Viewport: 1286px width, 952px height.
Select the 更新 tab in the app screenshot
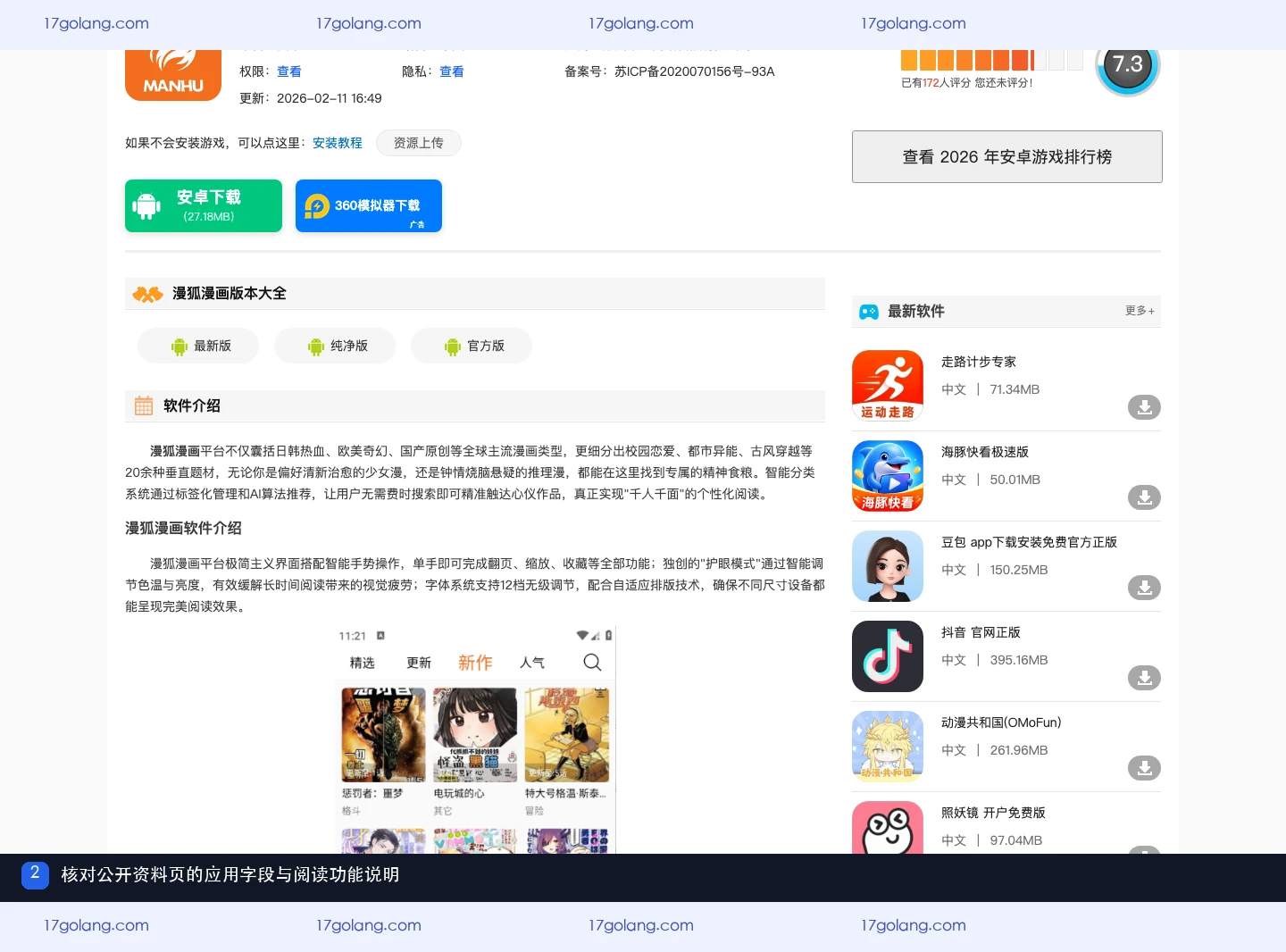[x=419, y=663]
